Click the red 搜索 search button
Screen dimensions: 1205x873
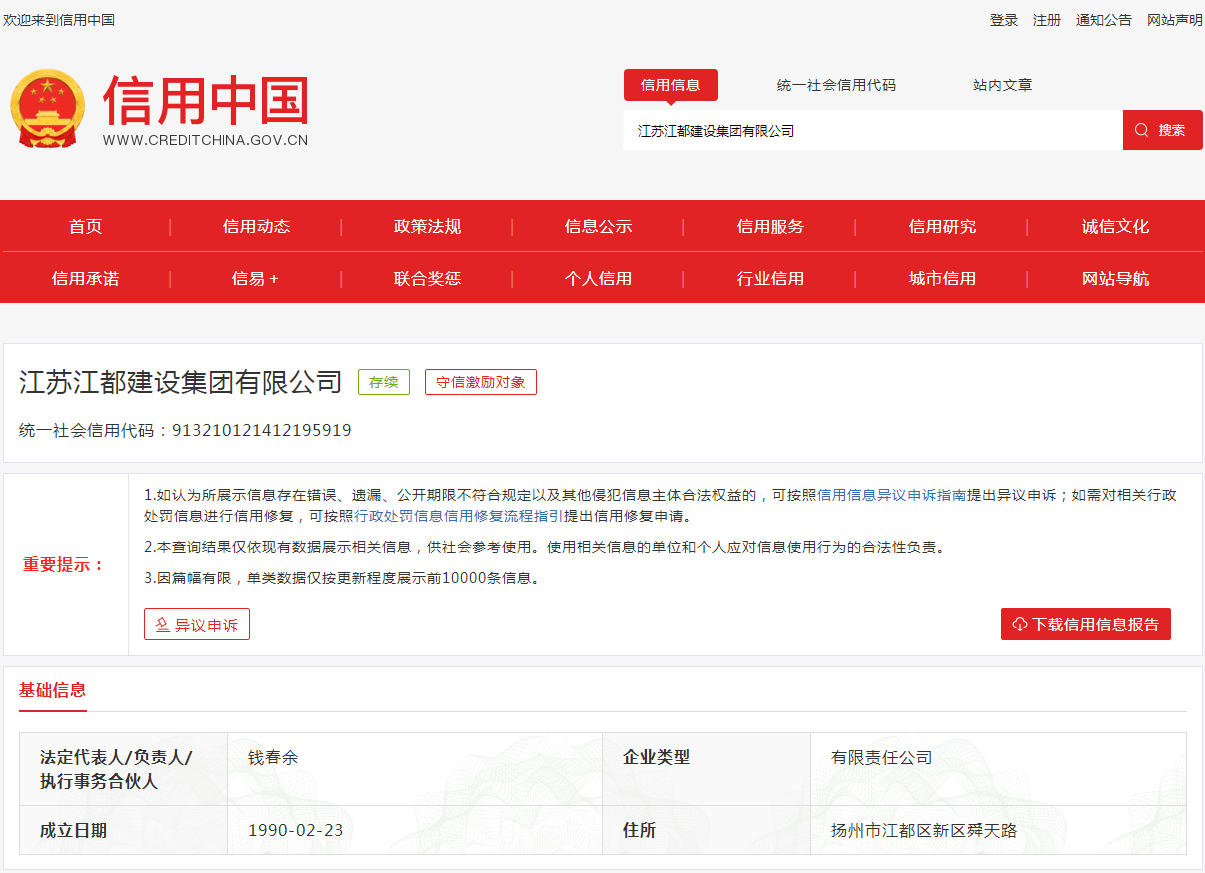(x=1162, y=130)
